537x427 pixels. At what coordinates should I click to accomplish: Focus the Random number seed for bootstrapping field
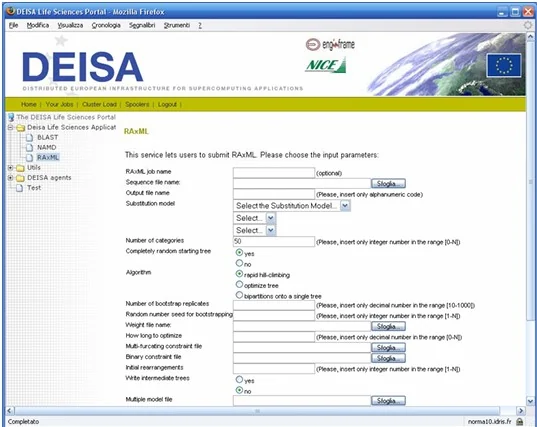(274, 316)
